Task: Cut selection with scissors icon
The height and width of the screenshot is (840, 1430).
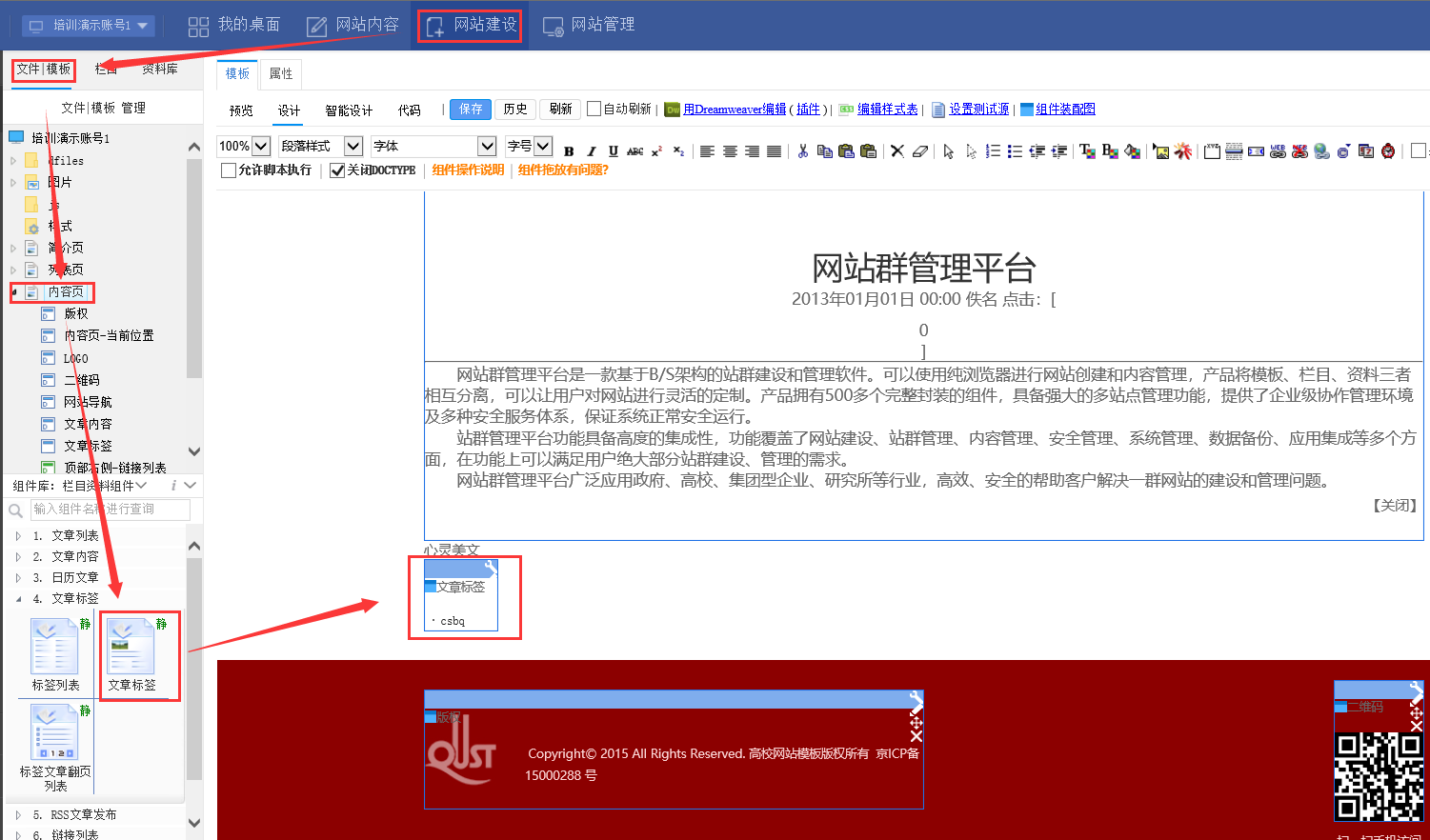Action: point(802,150)
